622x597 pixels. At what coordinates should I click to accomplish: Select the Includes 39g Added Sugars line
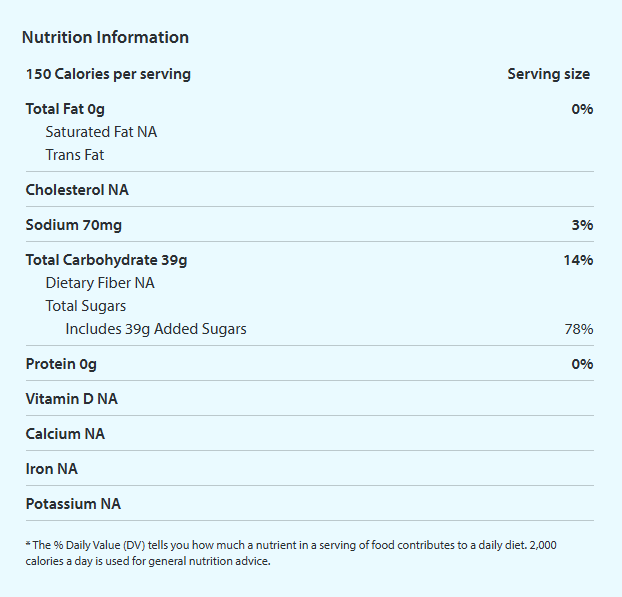156,329
